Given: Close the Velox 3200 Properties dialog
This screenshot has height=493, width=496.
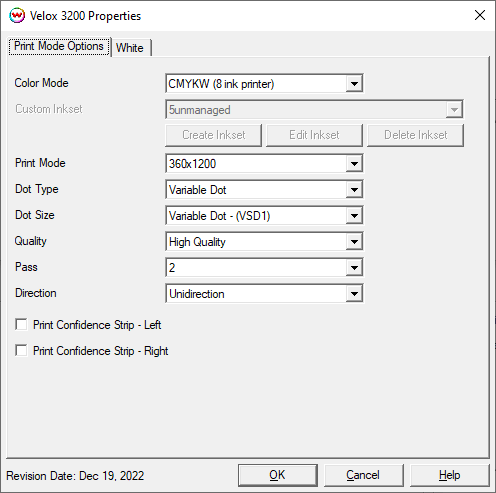Looking at the screenshot, I should [x=480, y=15].
